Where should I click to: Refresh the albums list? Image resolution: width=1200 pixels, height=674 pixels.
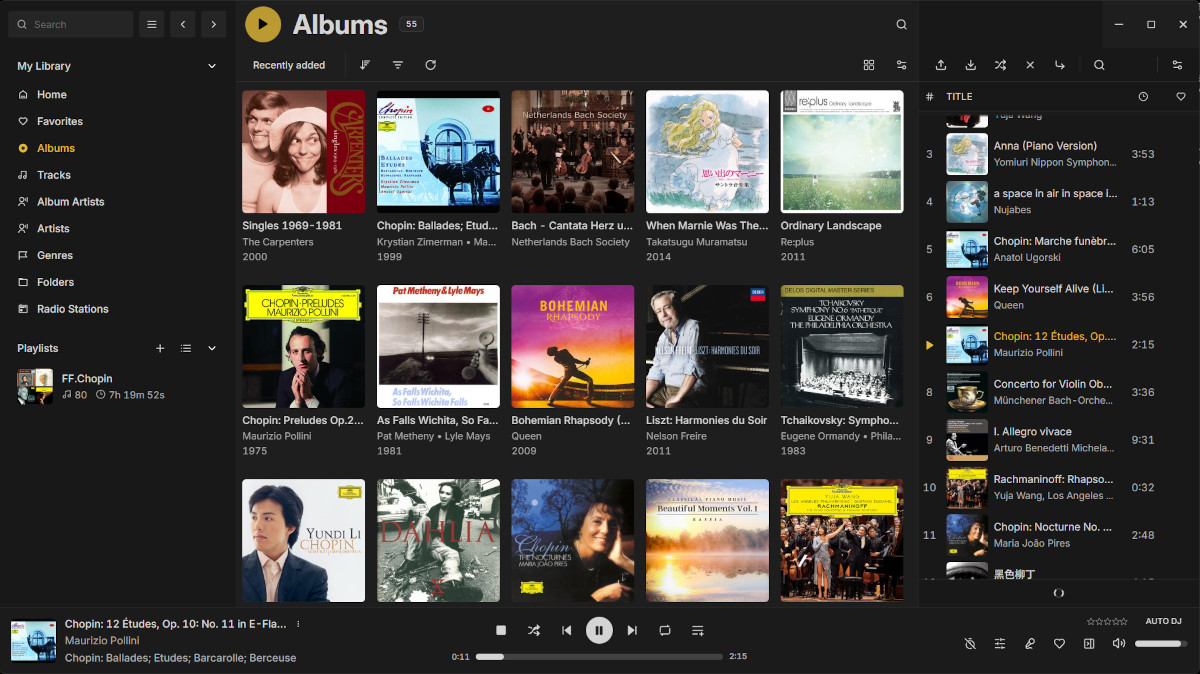click(x=431, y=65)
